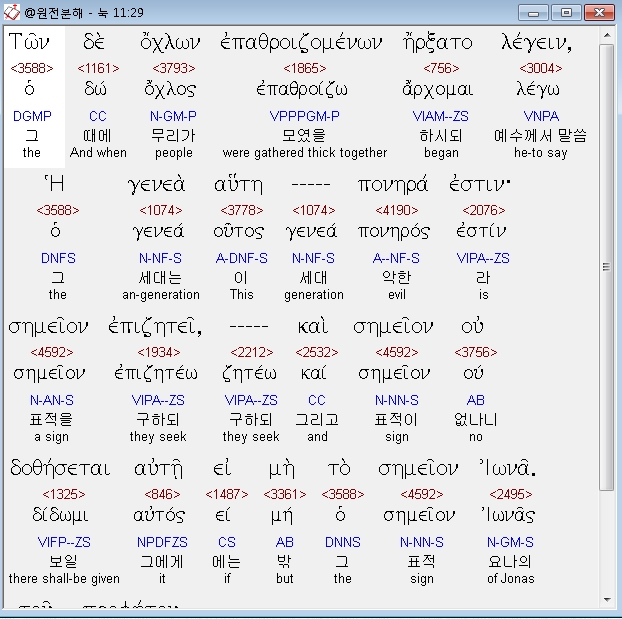Click the Greek word ἐπιζητεῖ

tap(155, 327)
